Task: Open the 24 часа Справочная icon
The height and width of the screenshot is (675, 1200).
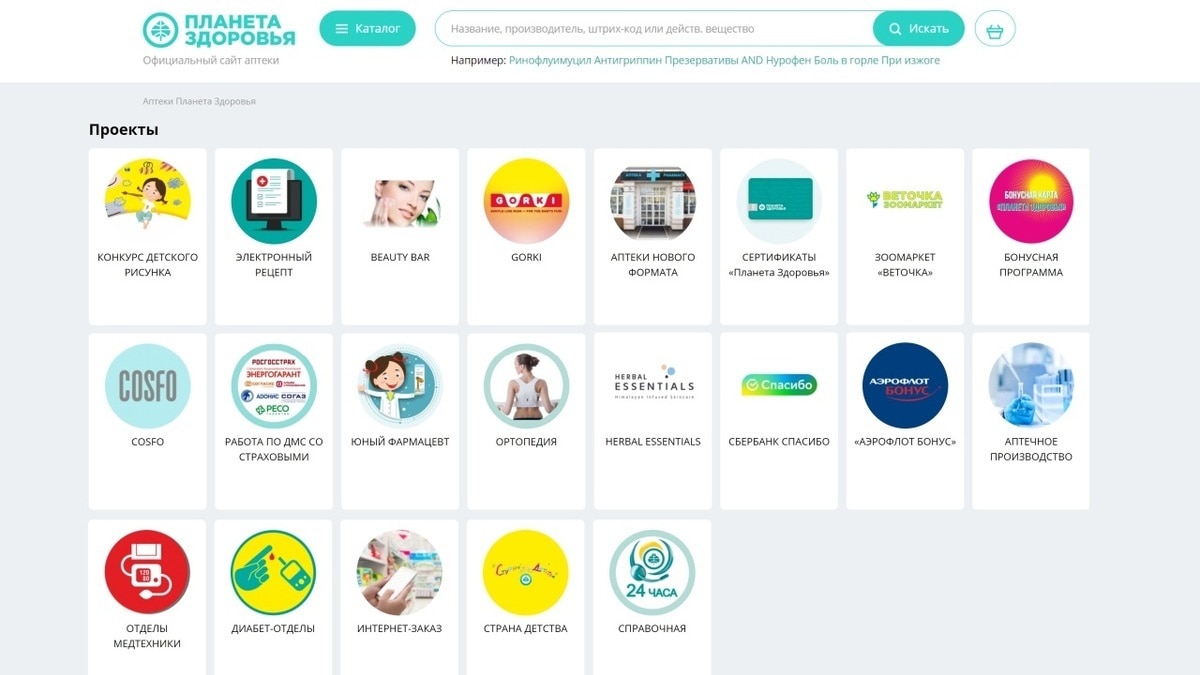Action: [652, 573]
